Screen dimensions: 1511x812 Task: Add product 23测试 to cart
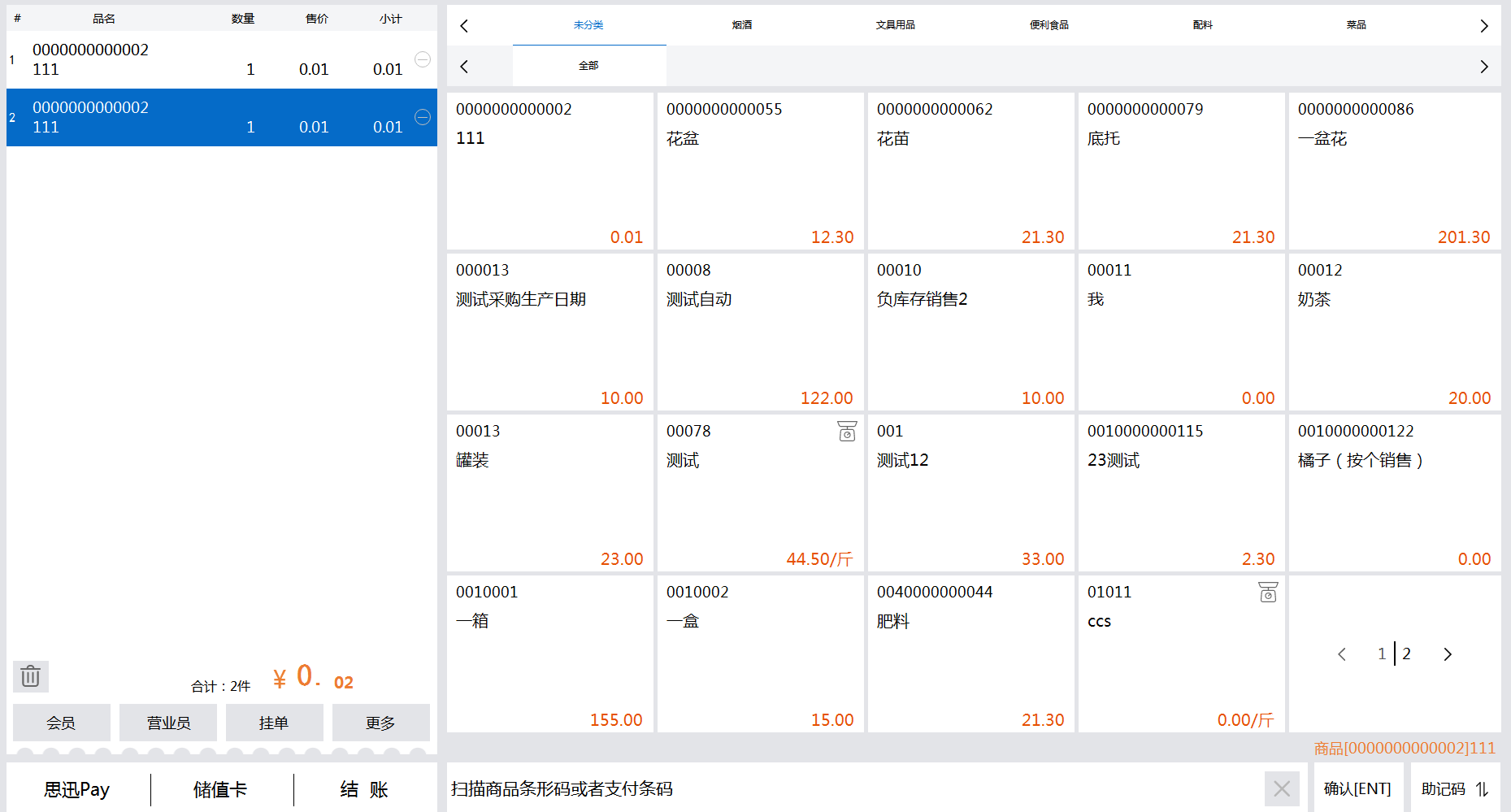(x=1182, y=493)
